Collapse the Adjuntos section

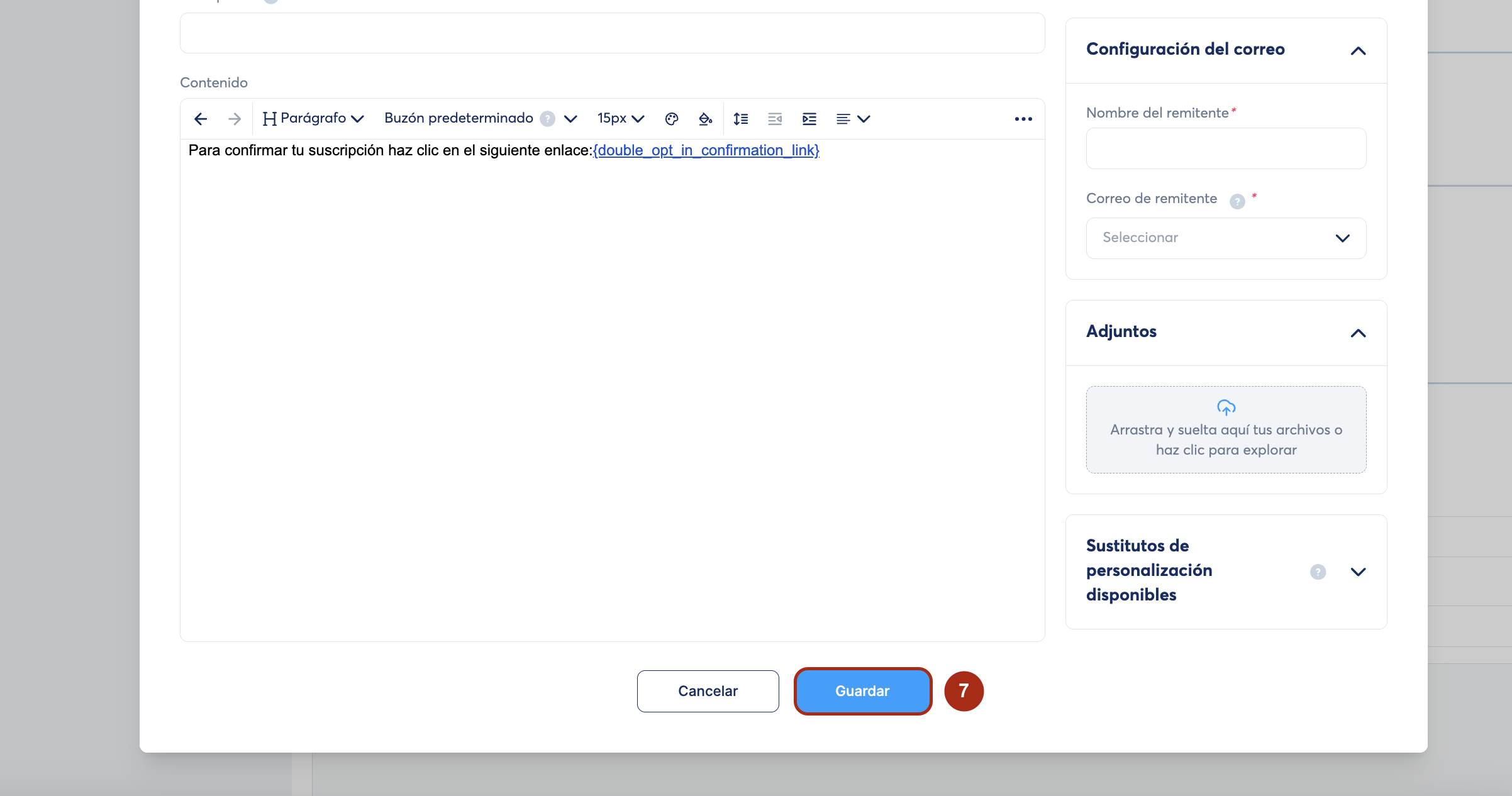point(1358,333)
